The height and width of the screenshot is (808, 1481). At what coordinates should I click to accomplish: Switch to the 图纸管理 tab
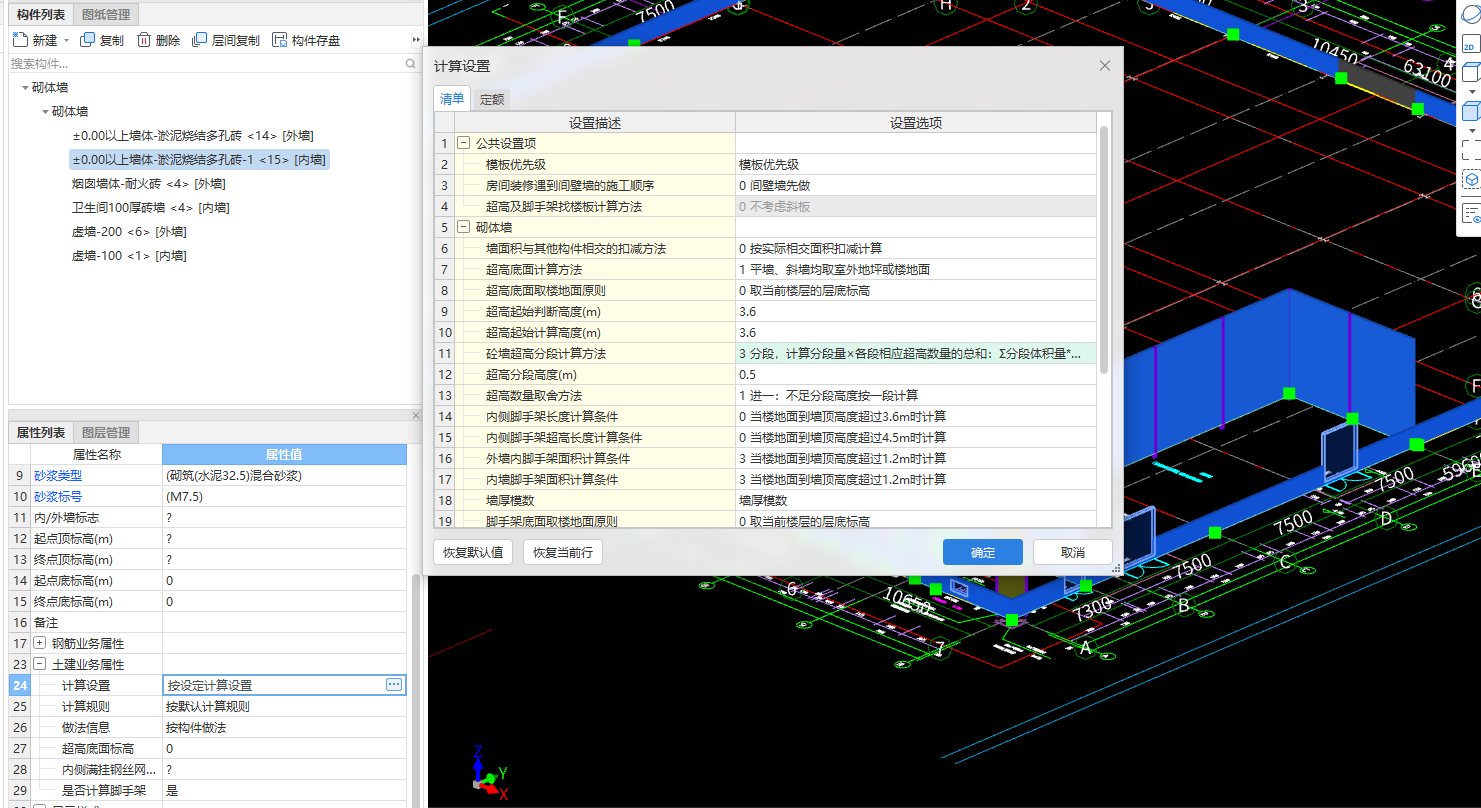[106, 14]
